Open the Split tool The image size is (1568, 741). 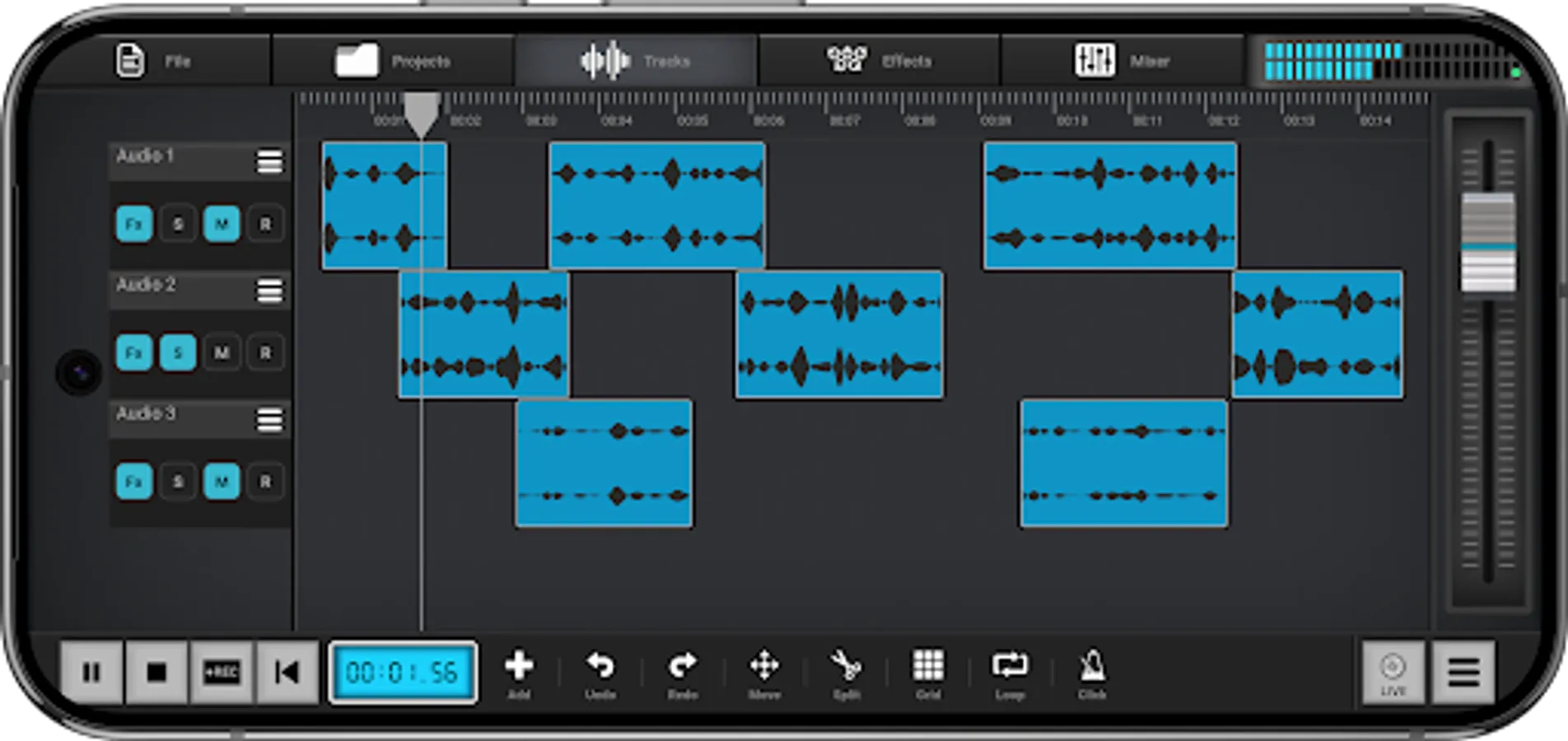[x=847, y=667]
